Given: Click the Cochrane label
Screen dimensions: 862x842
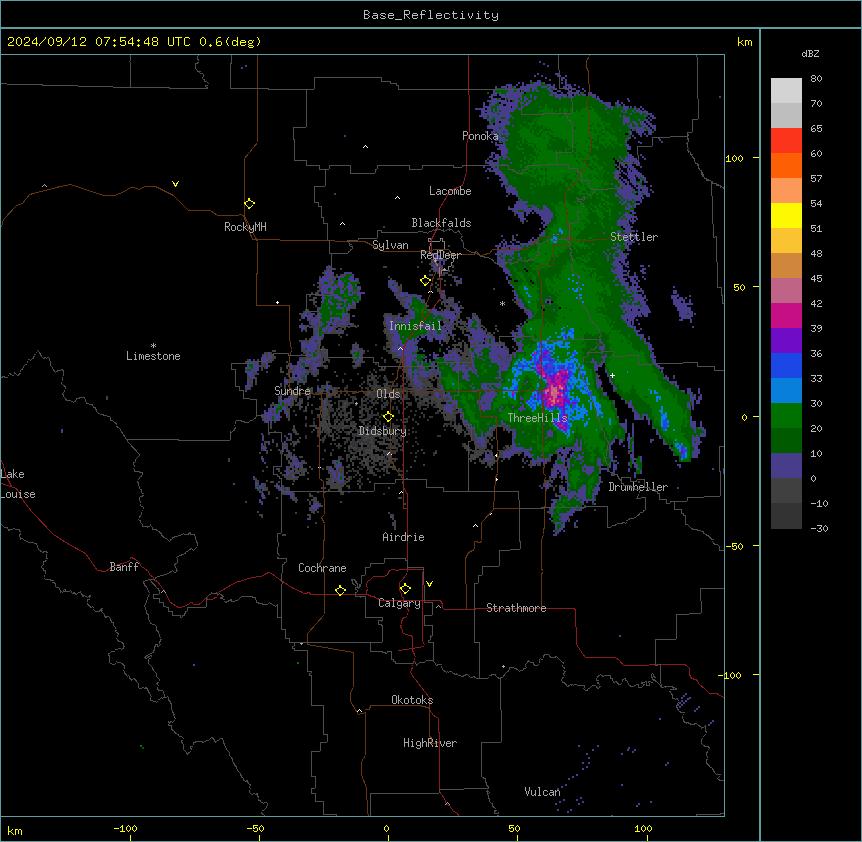Looking at the screenshot, I should (322, 568).
